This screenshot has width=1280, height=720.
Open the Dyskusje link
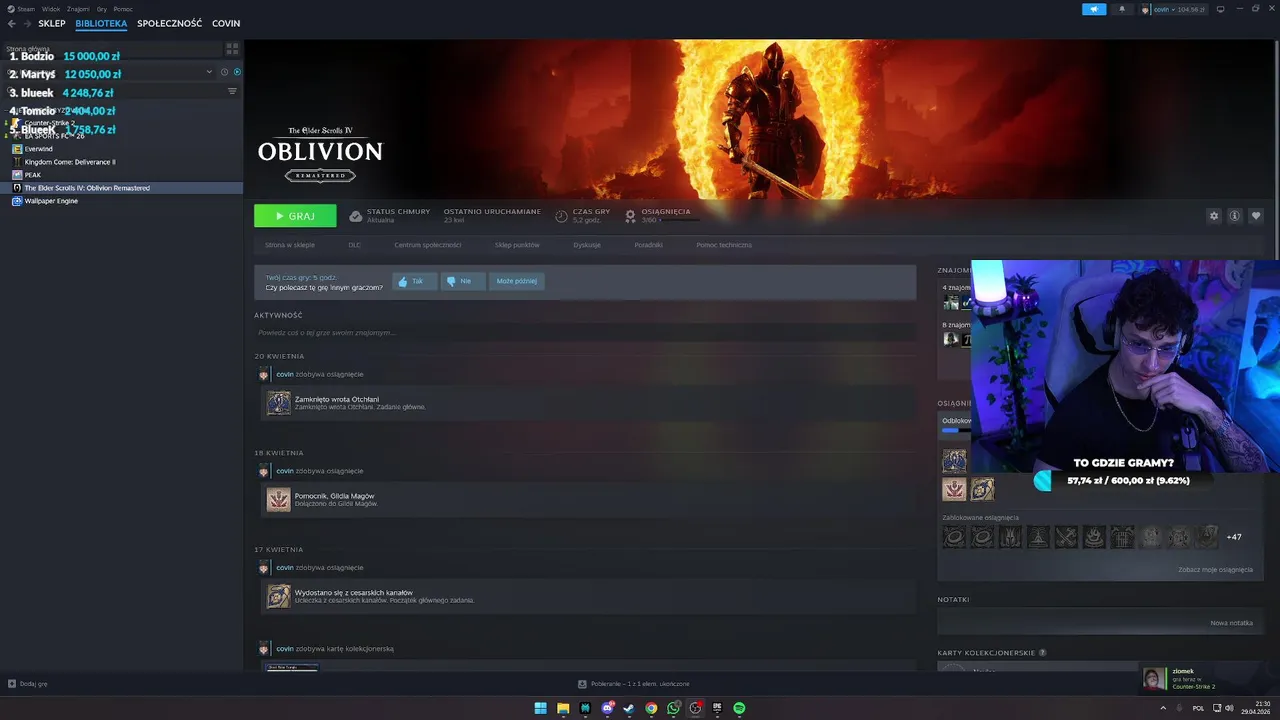tap(587, 245)
